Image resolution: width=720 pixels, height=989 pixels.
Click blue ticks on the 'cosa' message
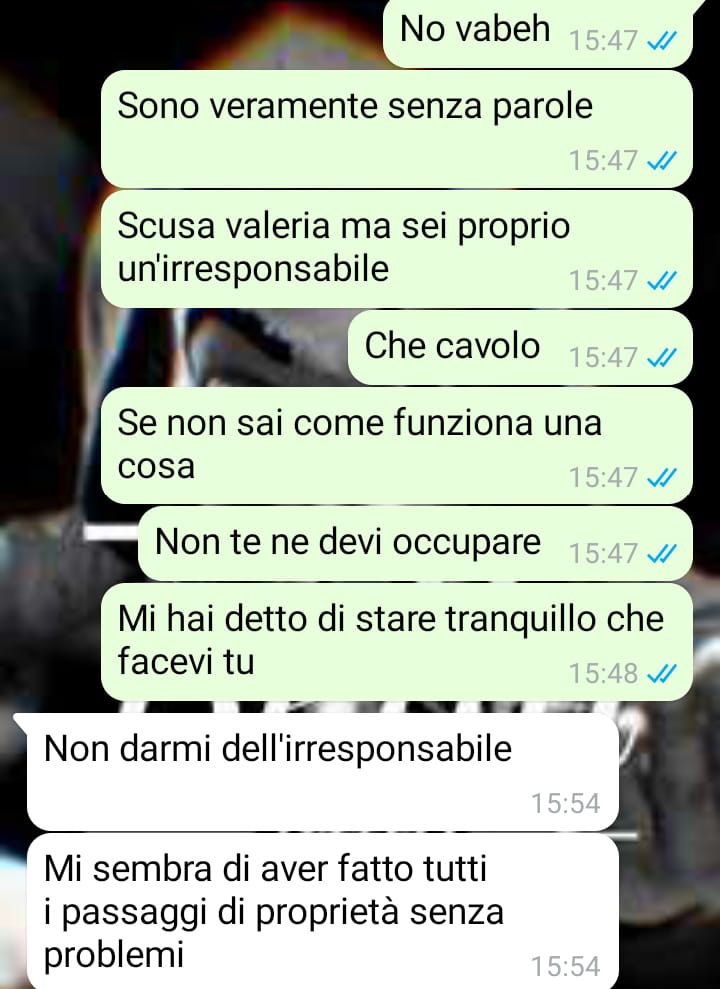(662, 477)
